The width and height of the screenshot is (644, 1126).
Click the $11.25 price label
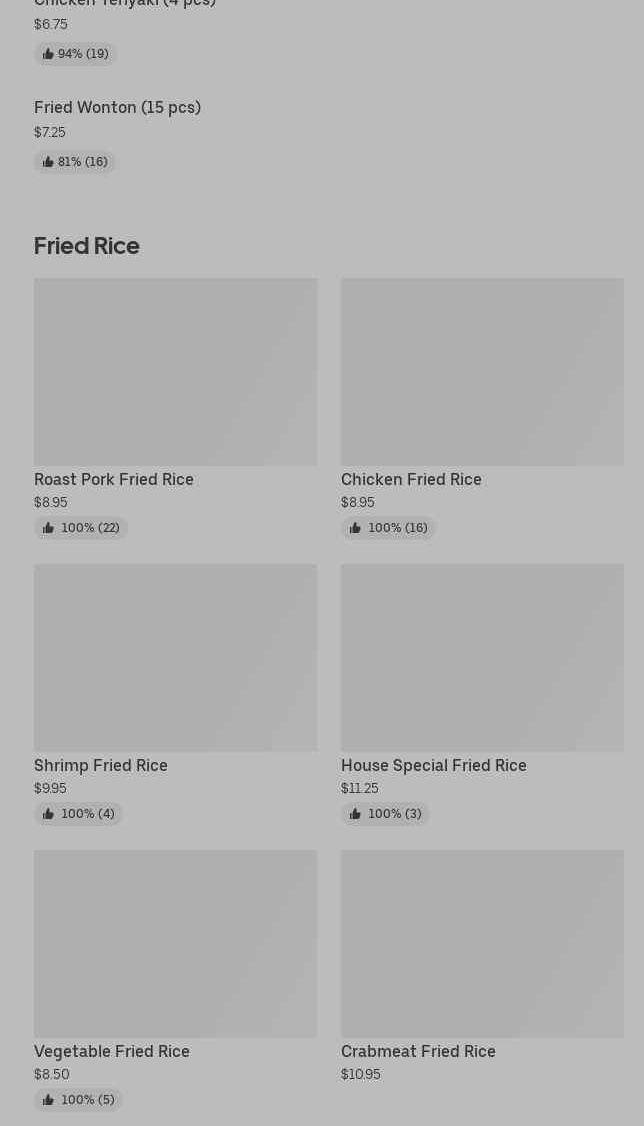click(x=360, y=789)
